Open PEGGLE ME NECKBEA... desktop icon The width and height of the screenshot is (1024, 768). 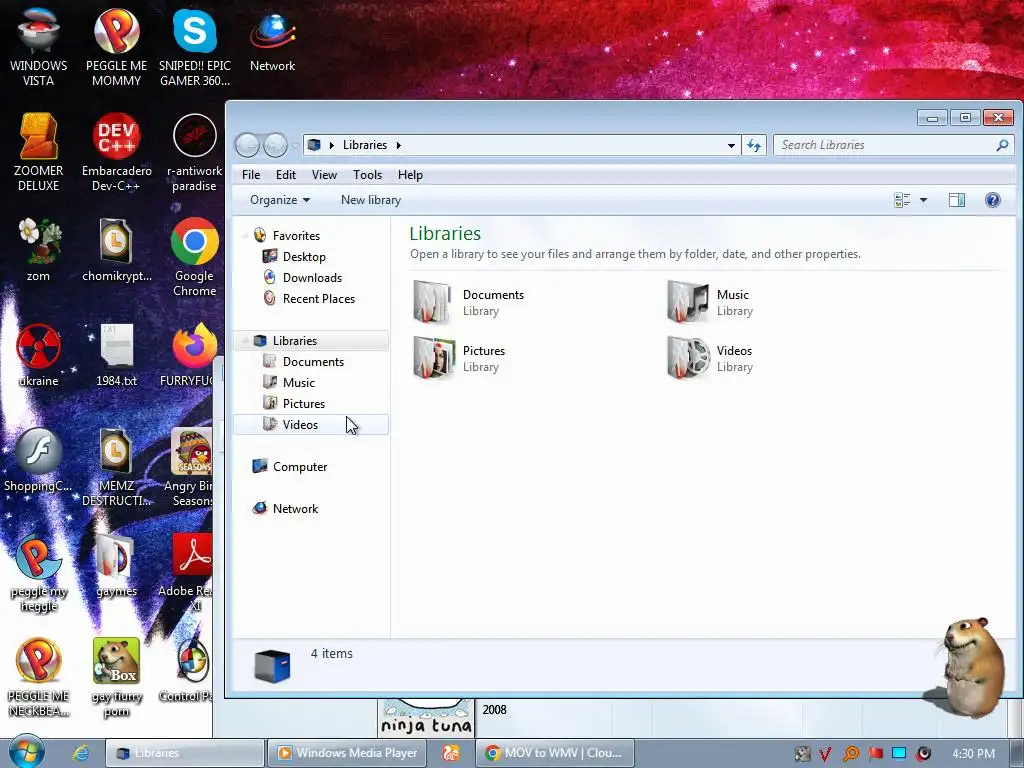click(x=39, y=677)
